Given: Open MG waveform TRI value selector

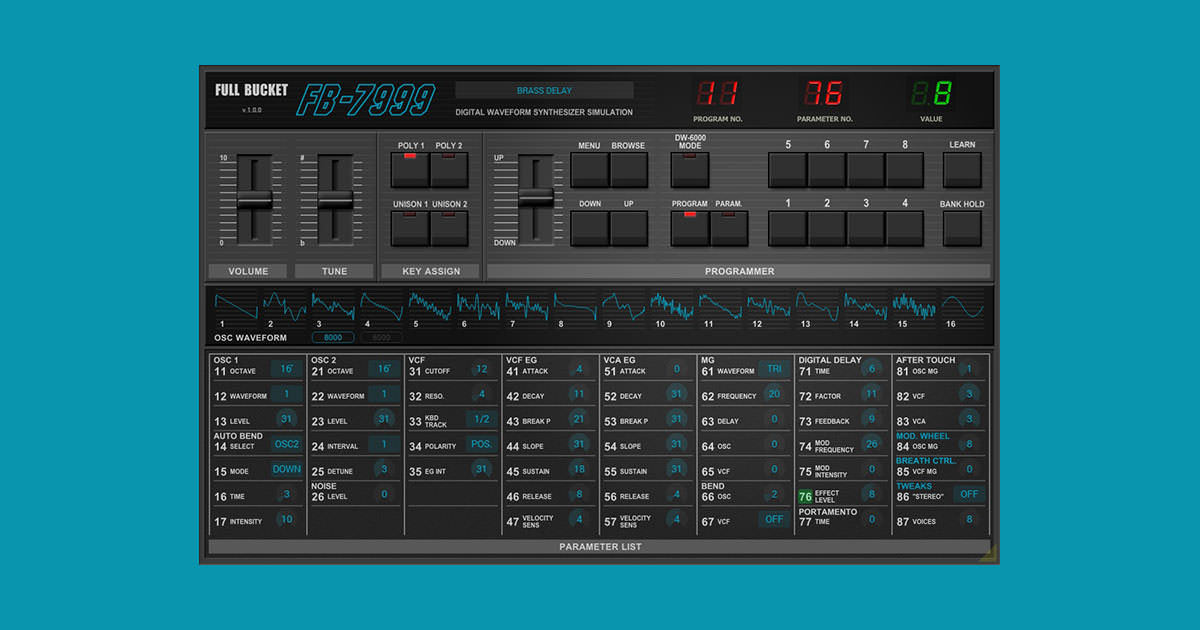Looking at the screenshot, I should [773, 369].
